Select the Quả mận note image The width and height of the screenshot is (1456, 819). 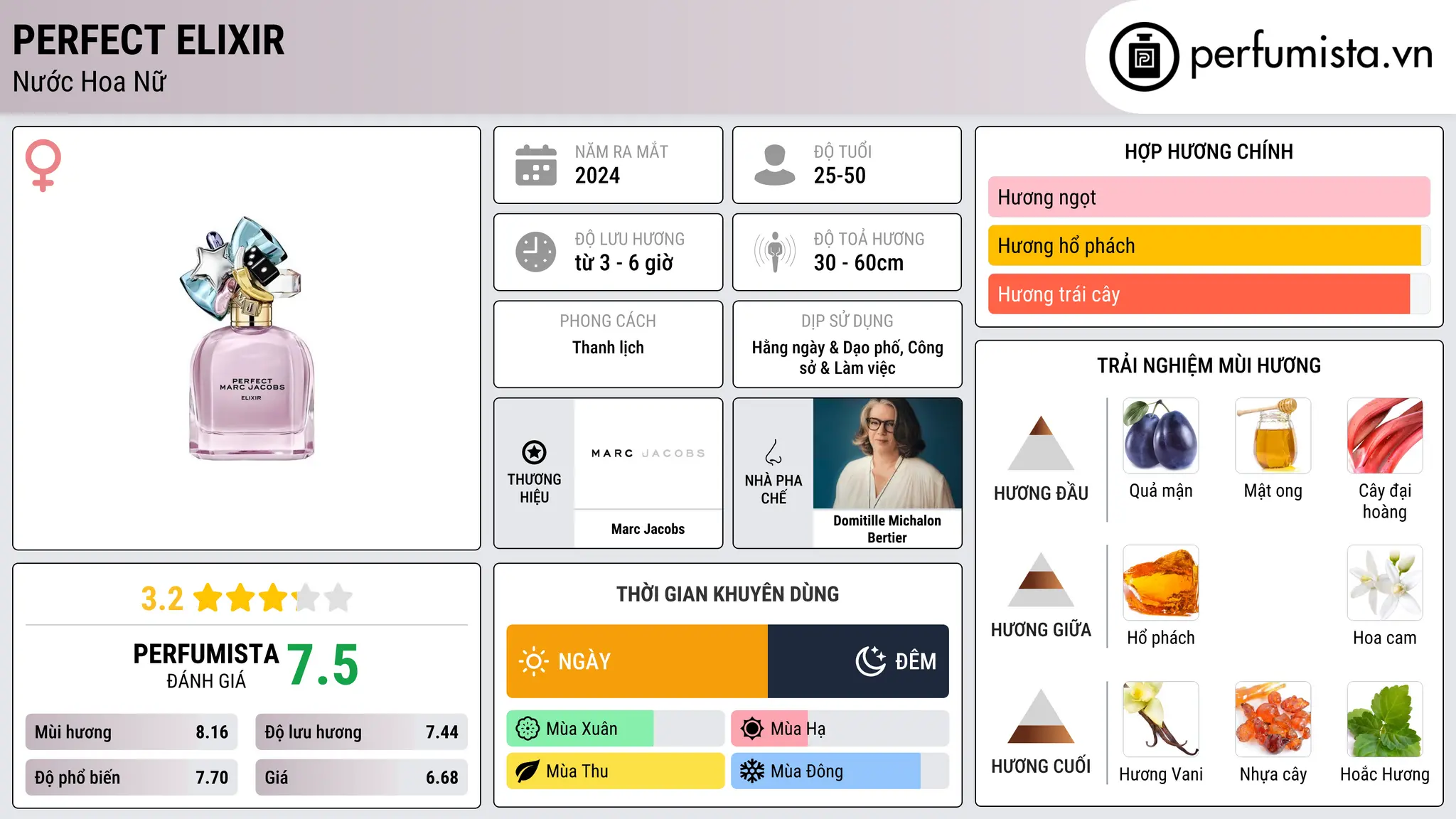coord(1161,436)
